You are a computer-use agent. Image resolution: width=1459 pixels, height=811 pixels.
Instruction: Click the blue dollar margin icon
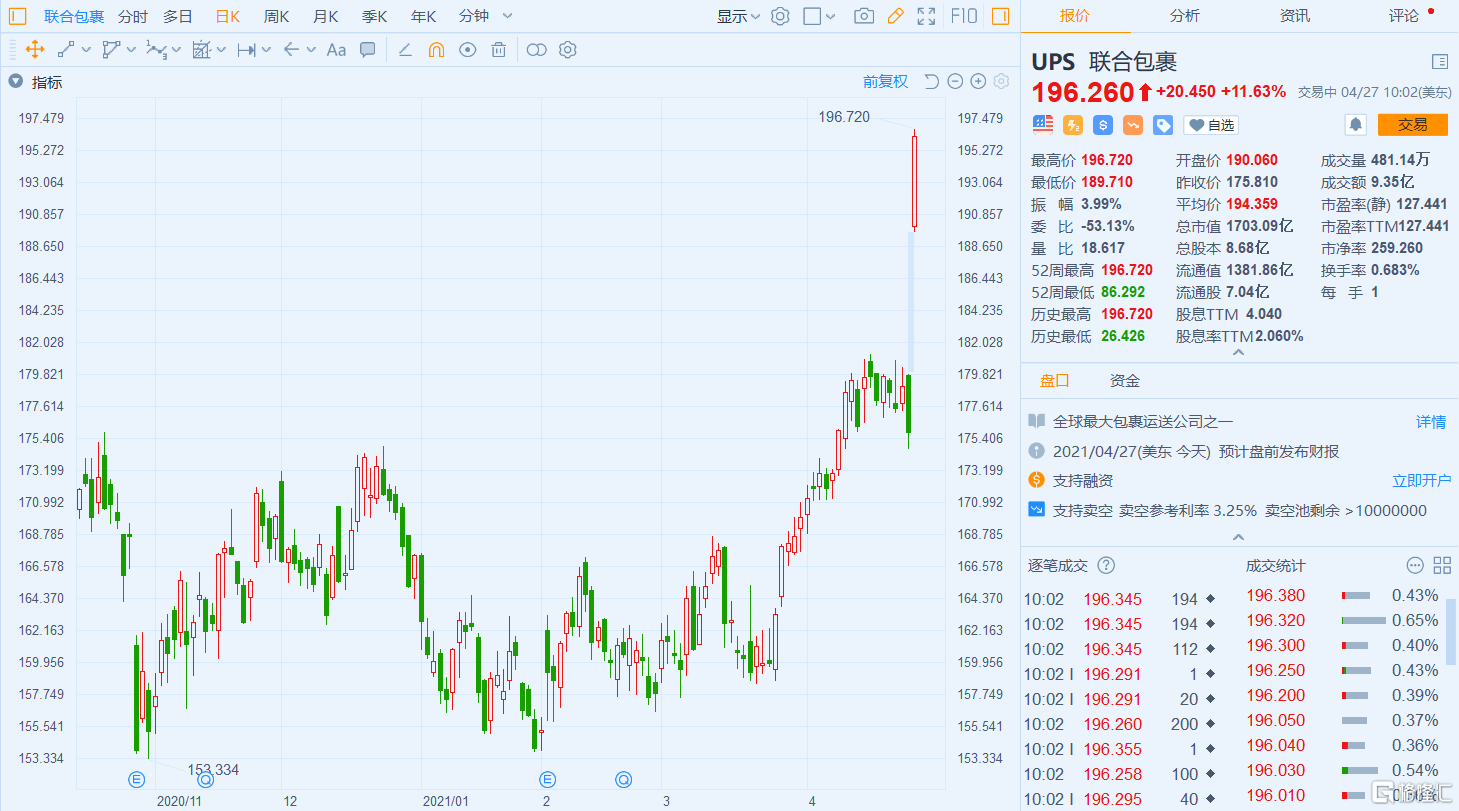[x=1103, y=125]
